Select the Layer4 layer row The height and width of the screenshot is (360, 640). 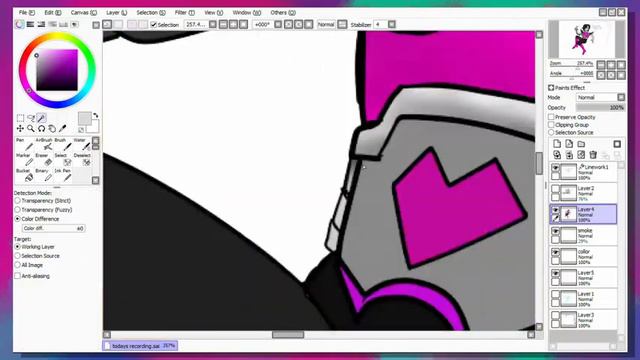pos(584,214)
